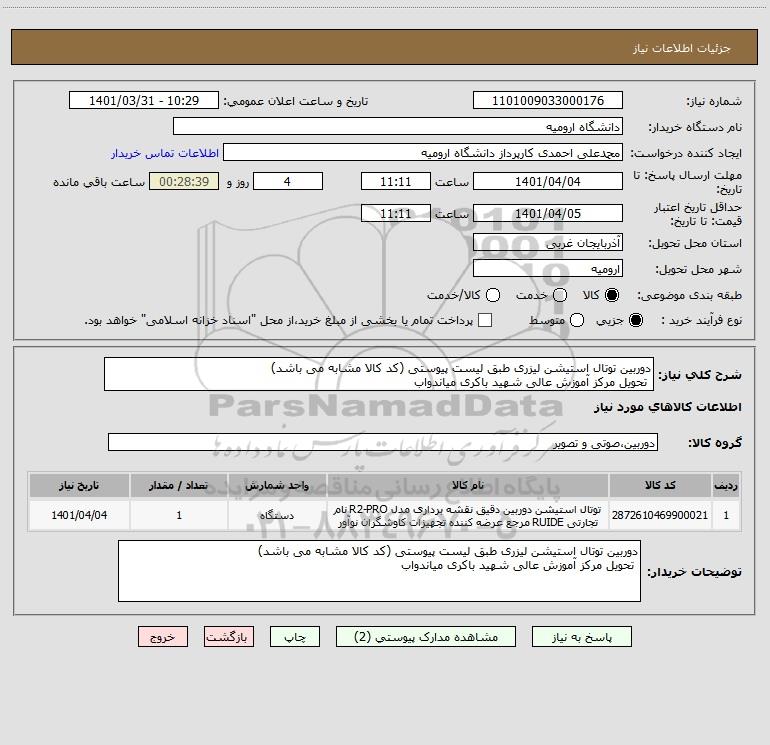Open the اطلاعات تماس خریدار link
Screen dimensions: 770x745
coord(165,153)
